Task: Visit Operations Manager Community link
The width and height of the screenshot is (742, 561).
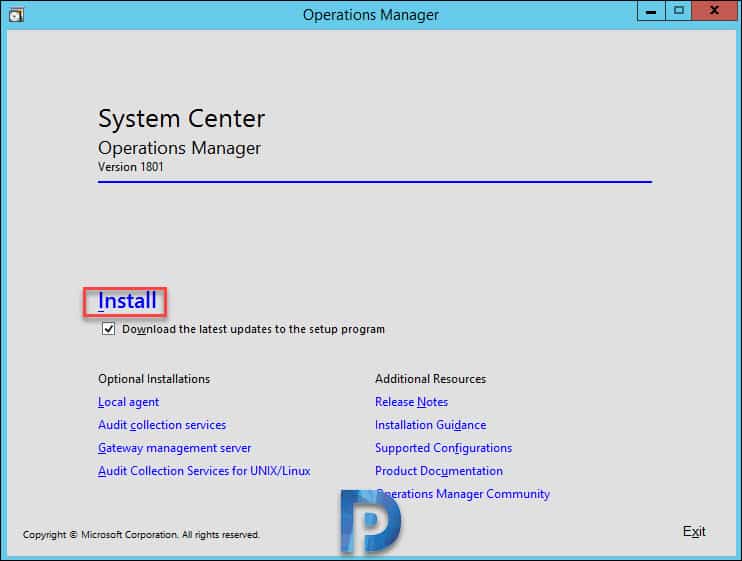Action: pyautogui.click(x=462, y=494)
